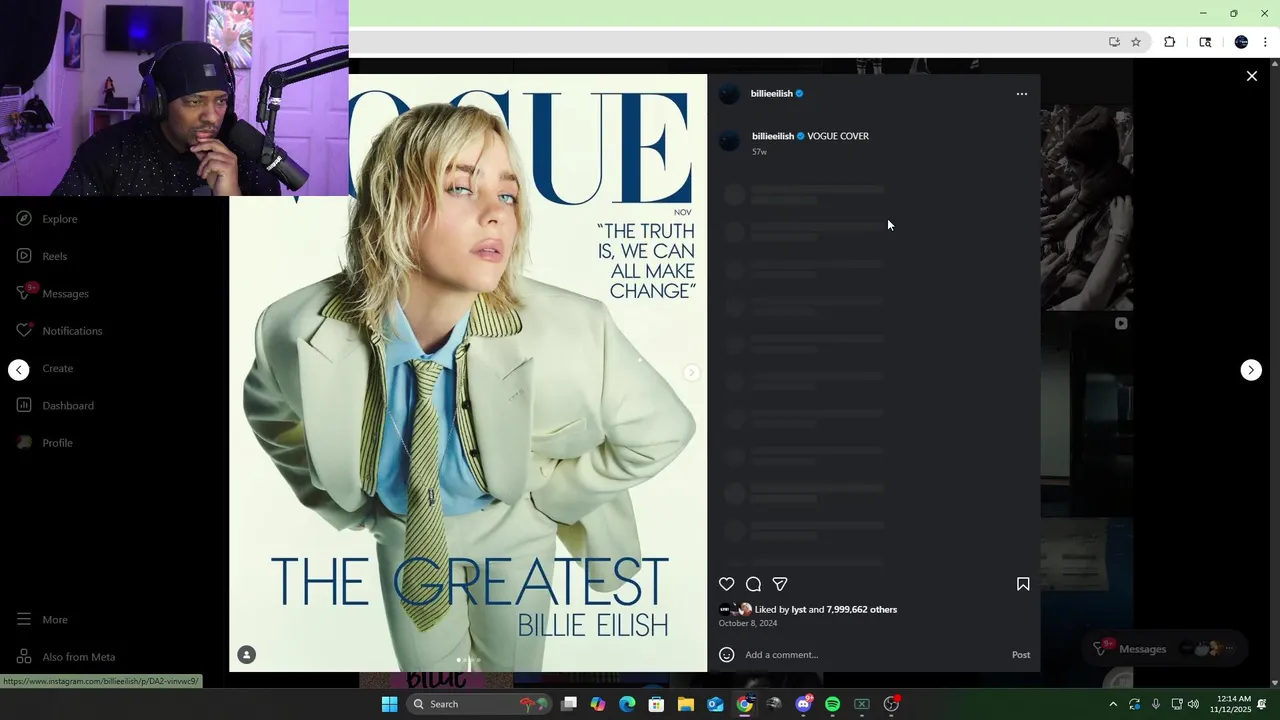Open comments via the speech bubble icon
1280x720 pixels.
coord(754,584)
